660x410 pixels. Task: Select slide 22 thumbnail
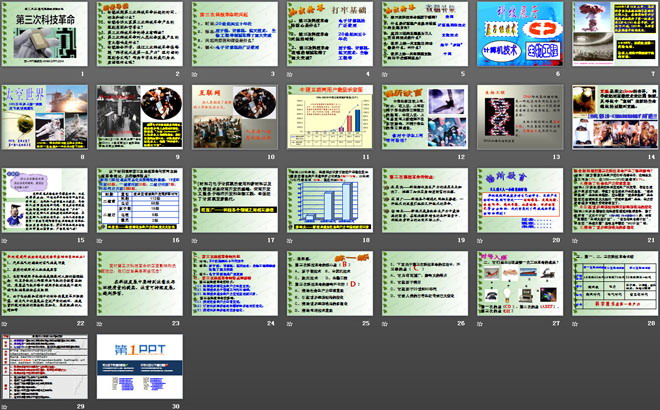[45, 283]
